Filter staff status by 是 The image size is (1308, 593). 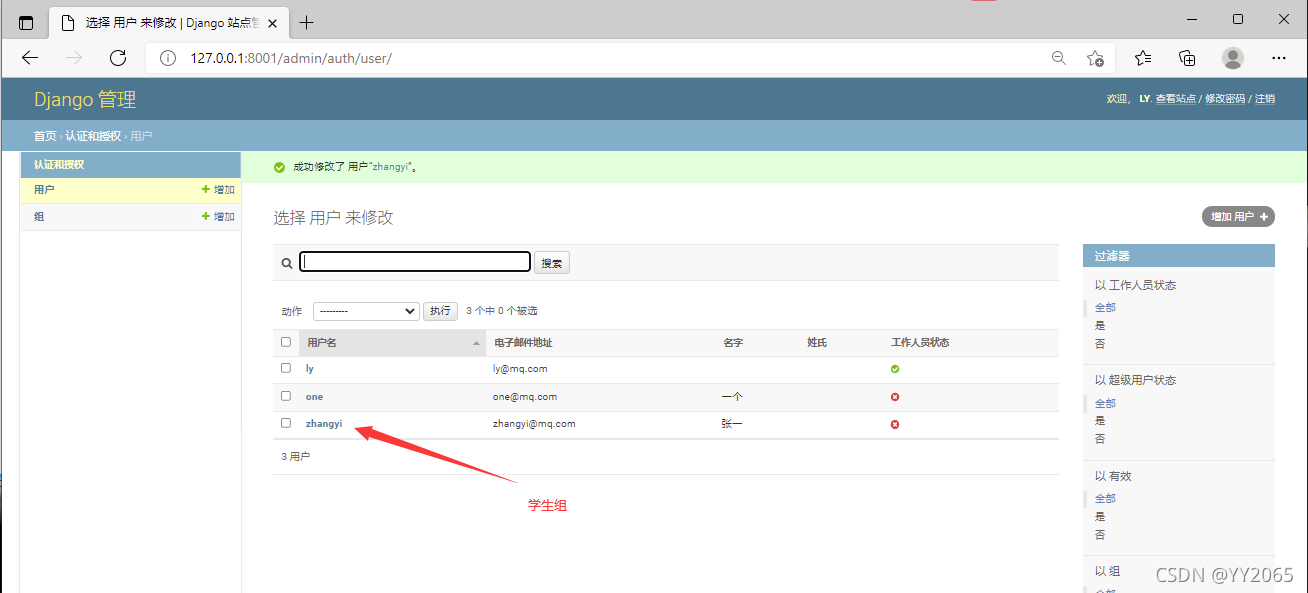point(1100,325)
